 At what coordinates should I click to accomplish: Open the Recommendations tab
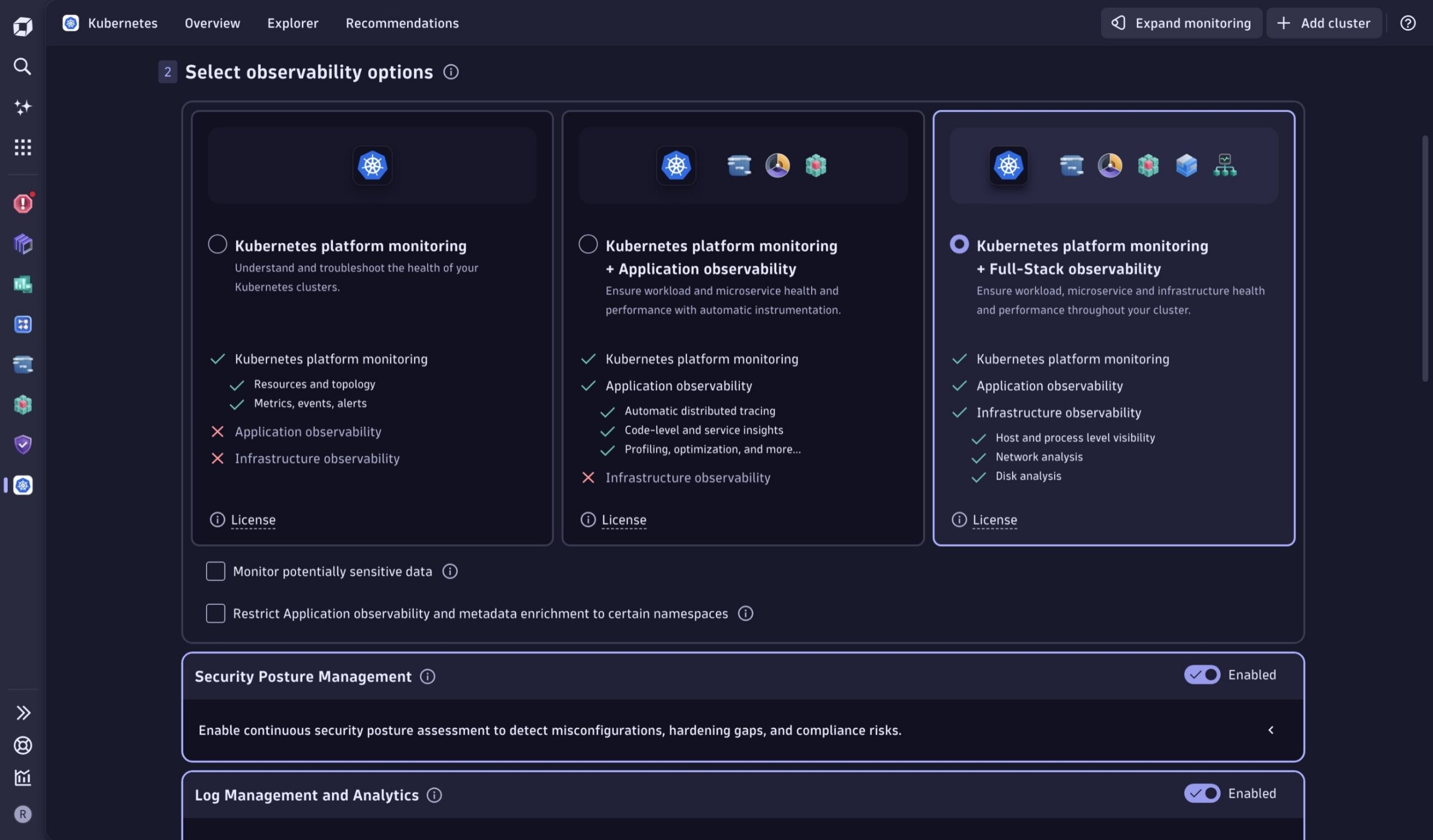pos(402,24)
